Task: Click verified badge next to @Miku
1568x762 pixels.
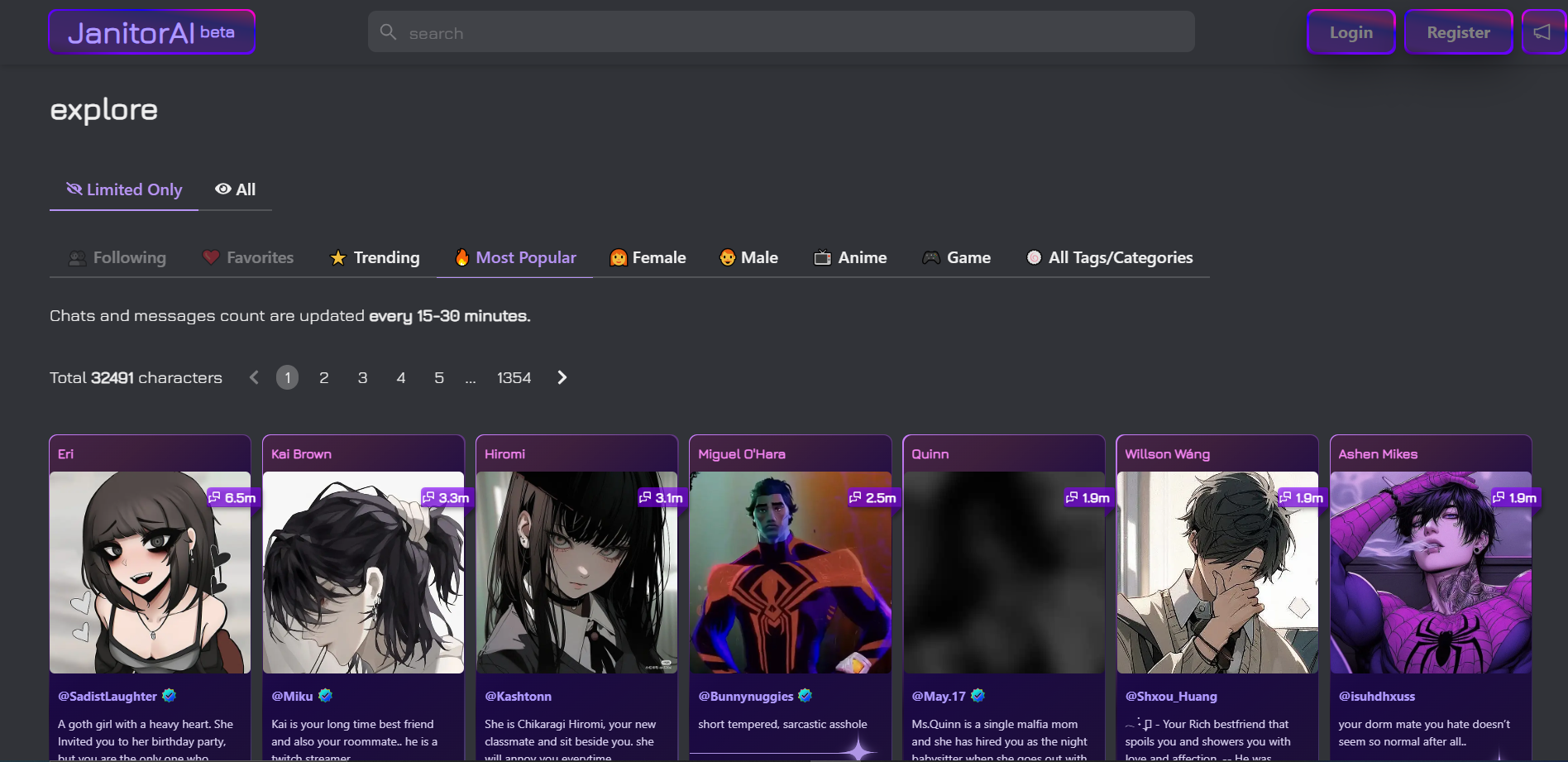Action: pos(325,696)
